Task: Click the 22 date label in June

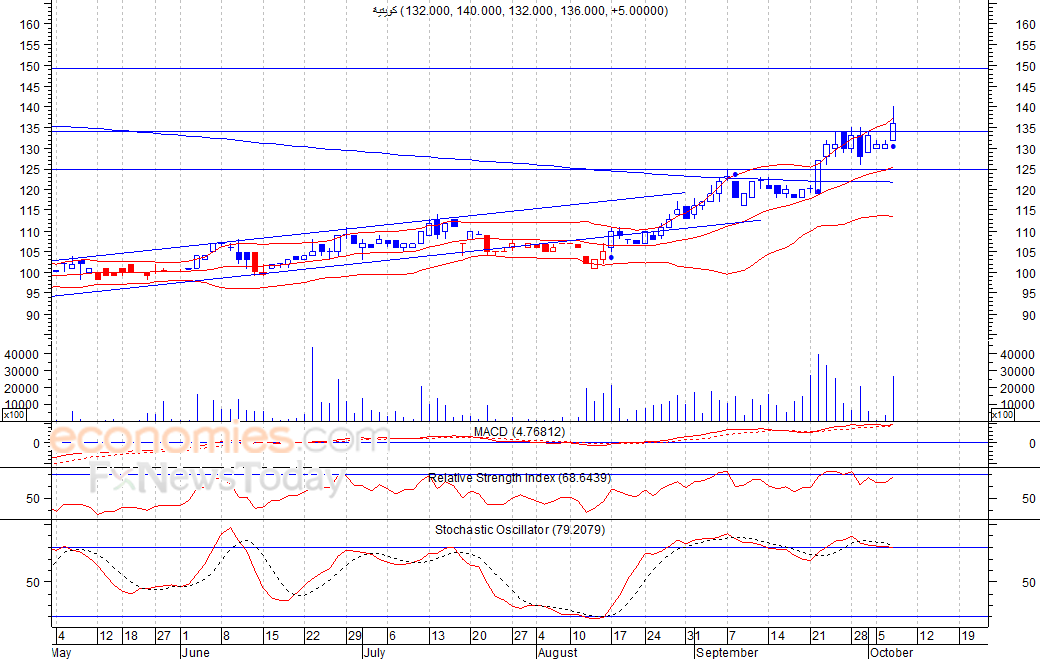Action: coord(313,636)
